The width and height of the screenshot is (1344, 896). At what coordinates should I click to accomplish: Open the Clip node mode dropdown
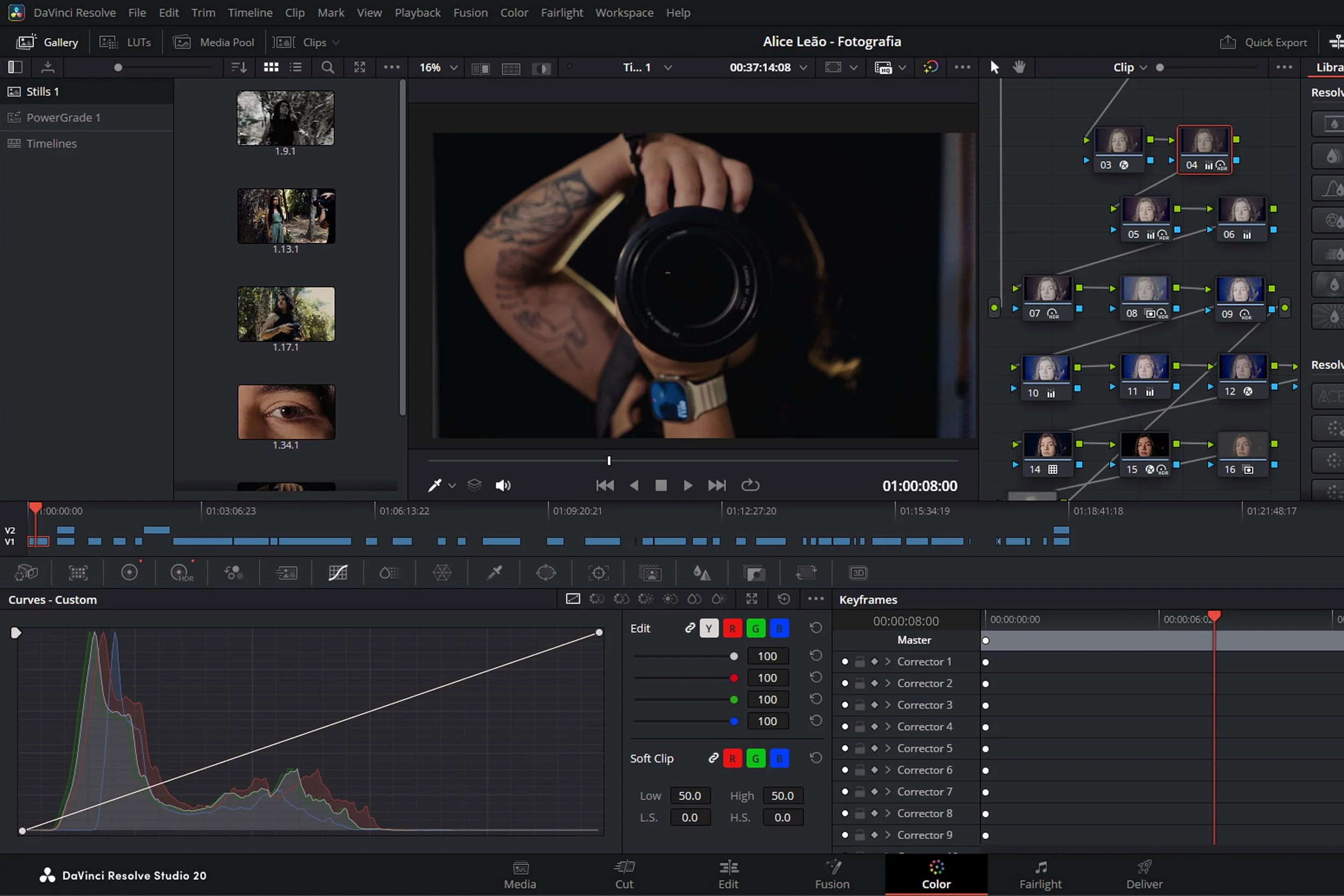1129,67
